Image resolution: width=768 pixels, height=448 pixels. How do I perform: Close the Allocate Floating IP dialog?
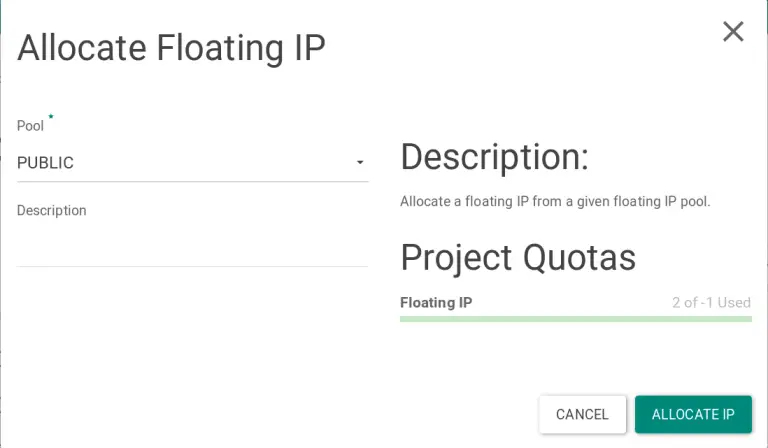pyautogui.click(x=733, y=32)
